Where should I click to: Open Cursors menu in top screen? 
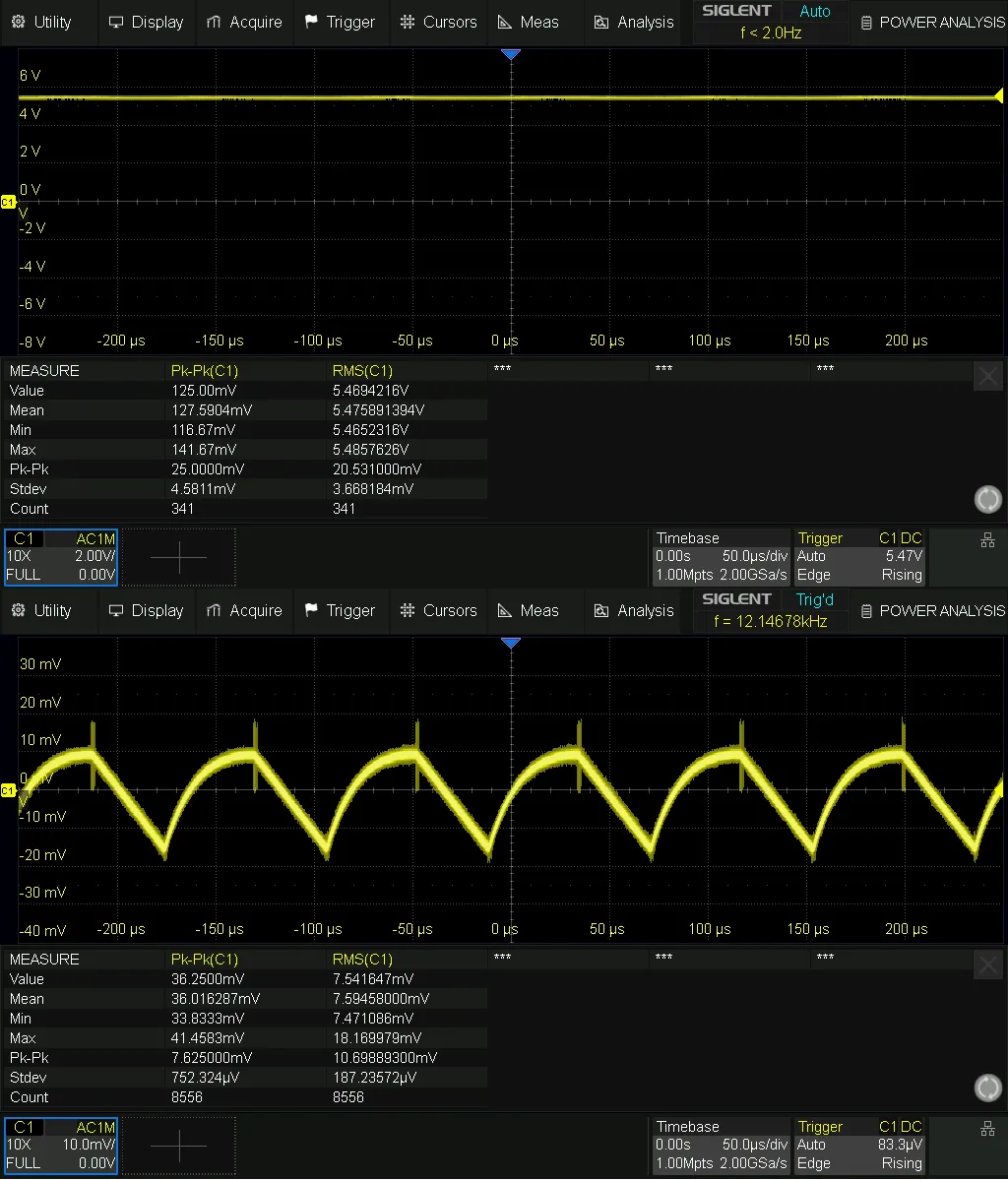pyautogui.click(x=439, y=22)
